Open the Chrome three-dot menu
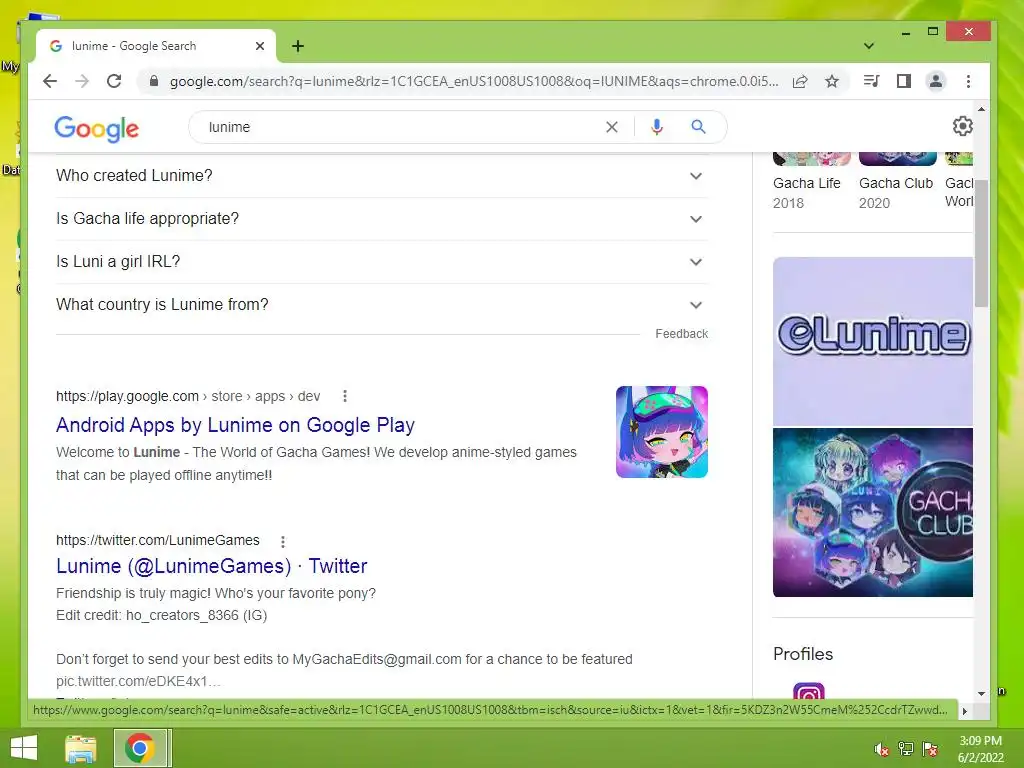1024x768 pixels. 968,81
